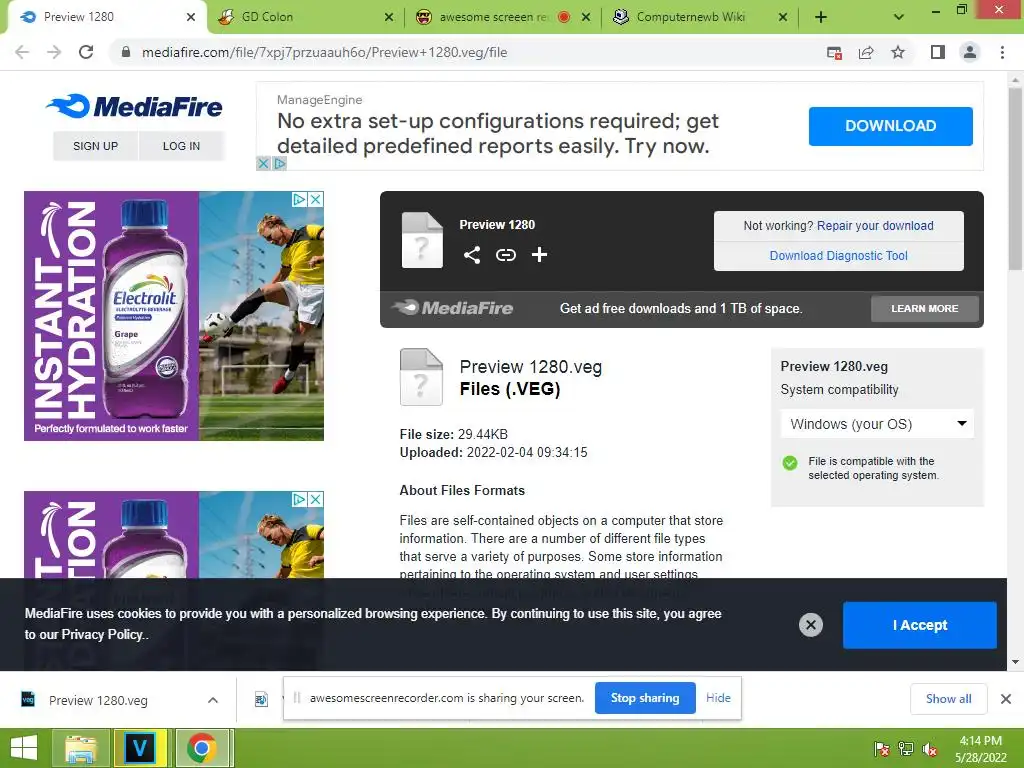
Task: Click the share icon under Preview 1280
Action: coord(472,255)
